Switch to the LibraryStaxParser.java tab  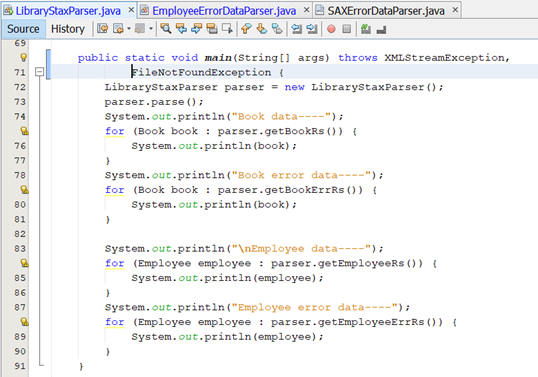(68, 11)
